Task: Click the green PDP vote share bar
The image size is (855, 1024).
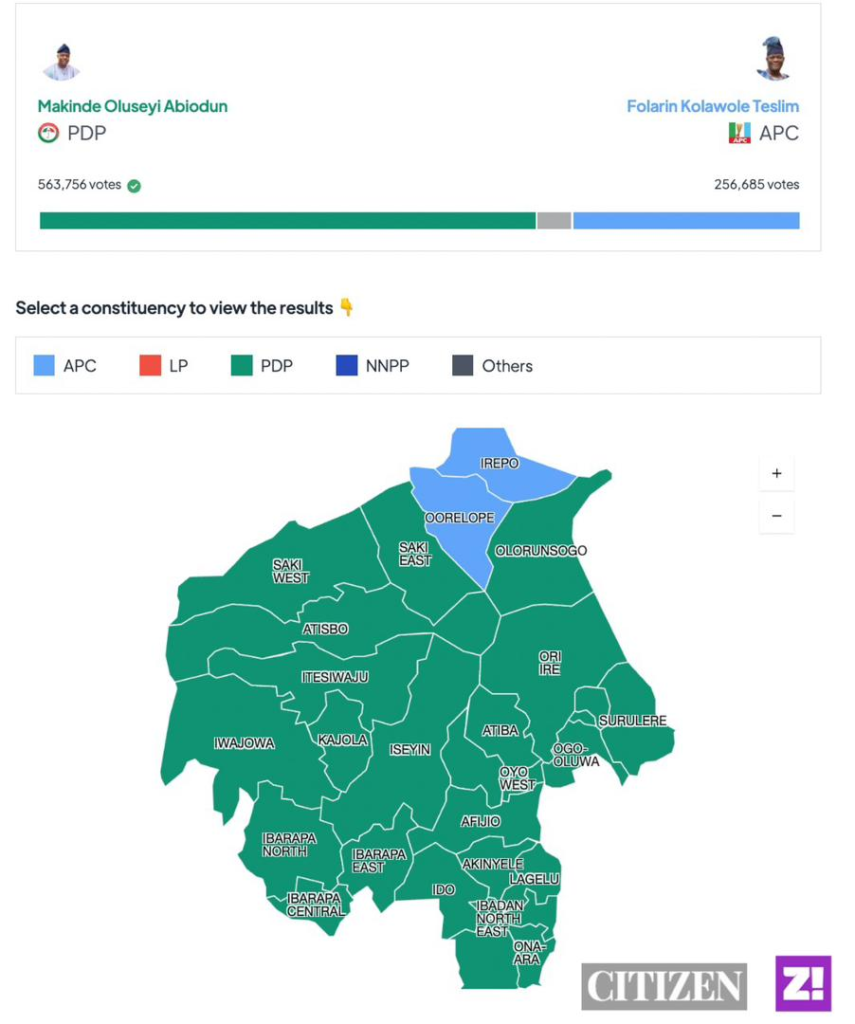Action: tap(288, 221)
